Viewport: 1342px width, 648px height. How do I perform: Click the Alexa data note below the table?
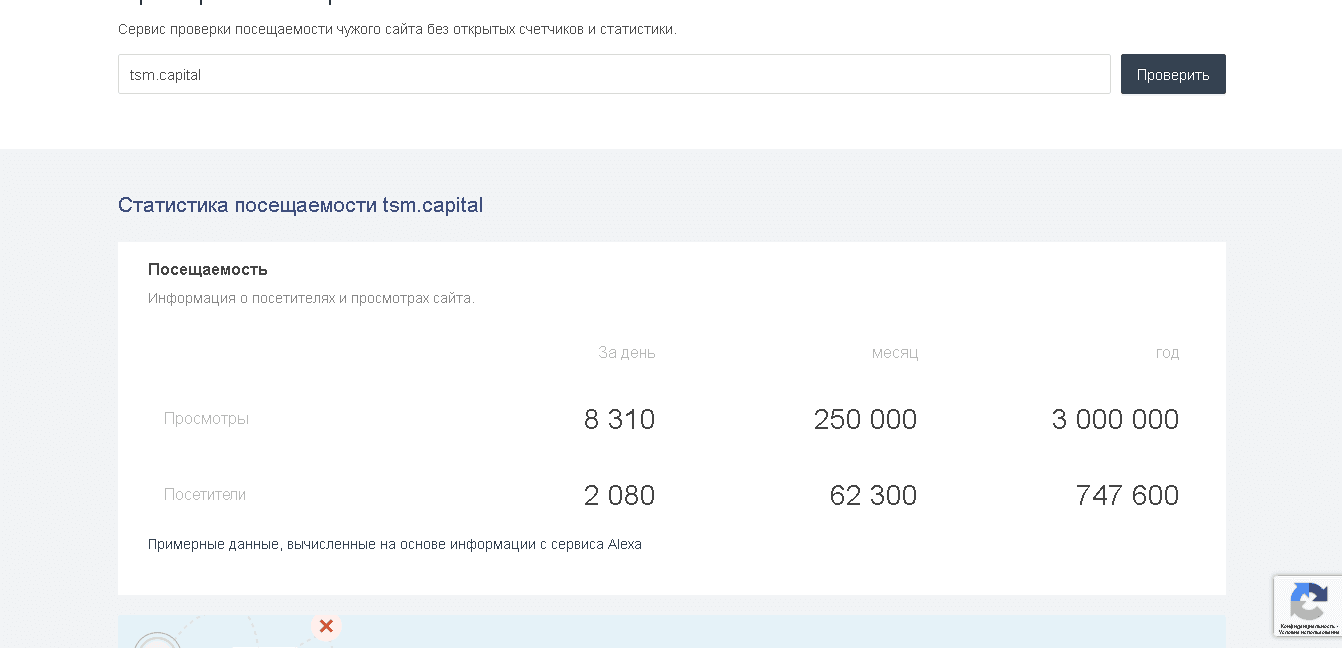pos(395,544)
